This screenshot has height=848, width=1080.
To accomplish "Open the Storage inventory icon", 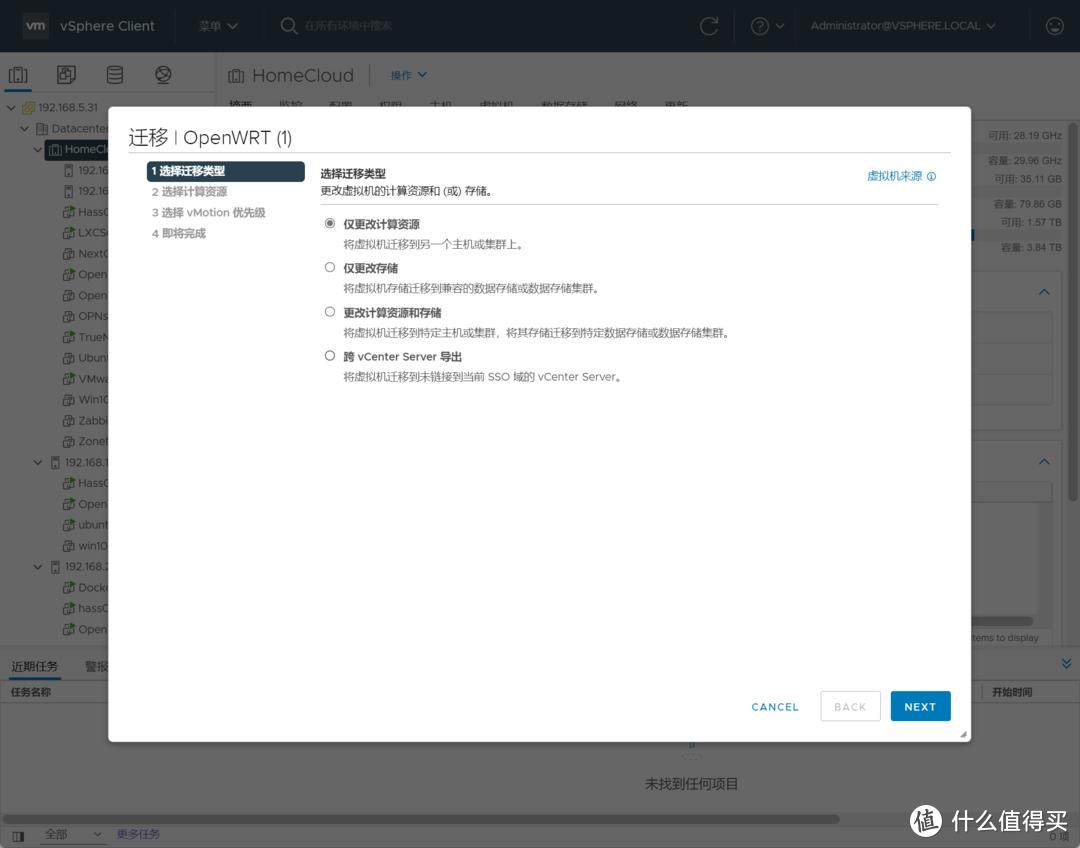I will coord(113,74).
